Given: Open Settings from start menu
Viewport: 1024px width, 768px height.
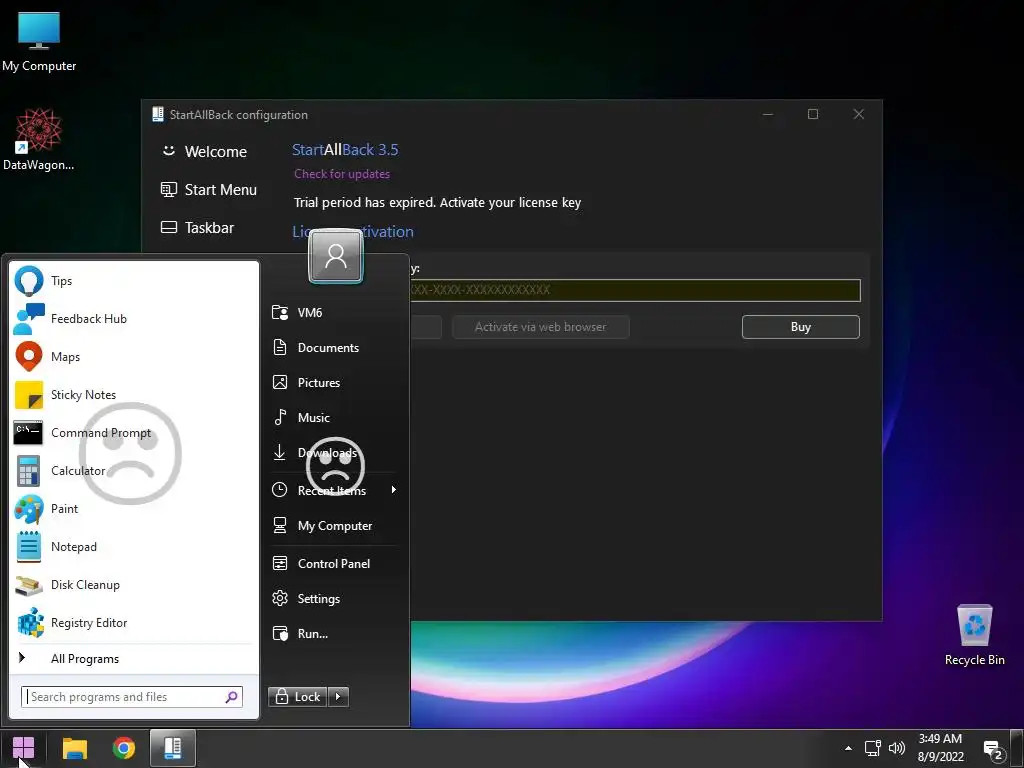Looking at the screenshot, I should [335, 599].
